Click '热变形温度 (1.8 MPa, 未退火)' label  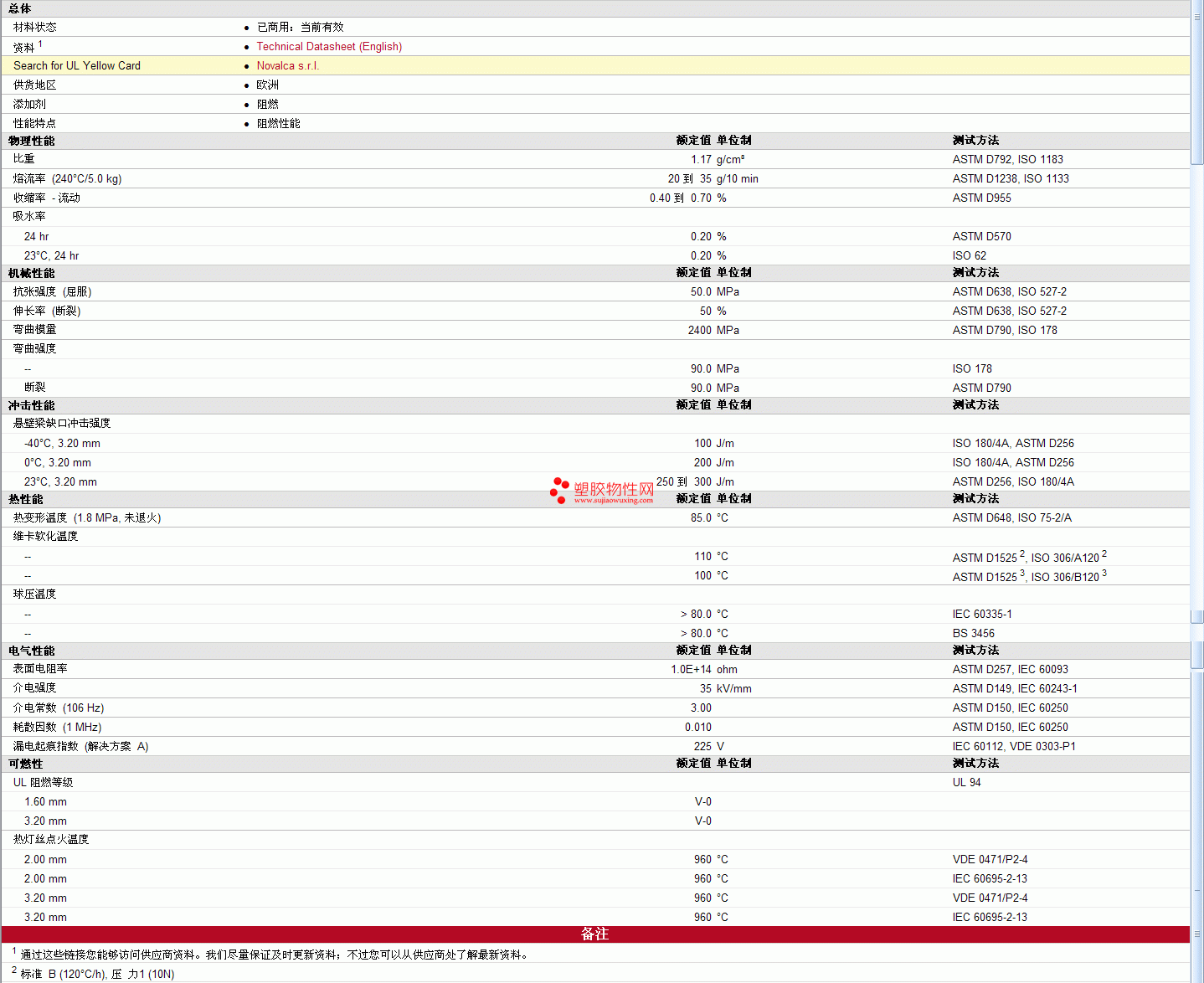pos(87,518)
